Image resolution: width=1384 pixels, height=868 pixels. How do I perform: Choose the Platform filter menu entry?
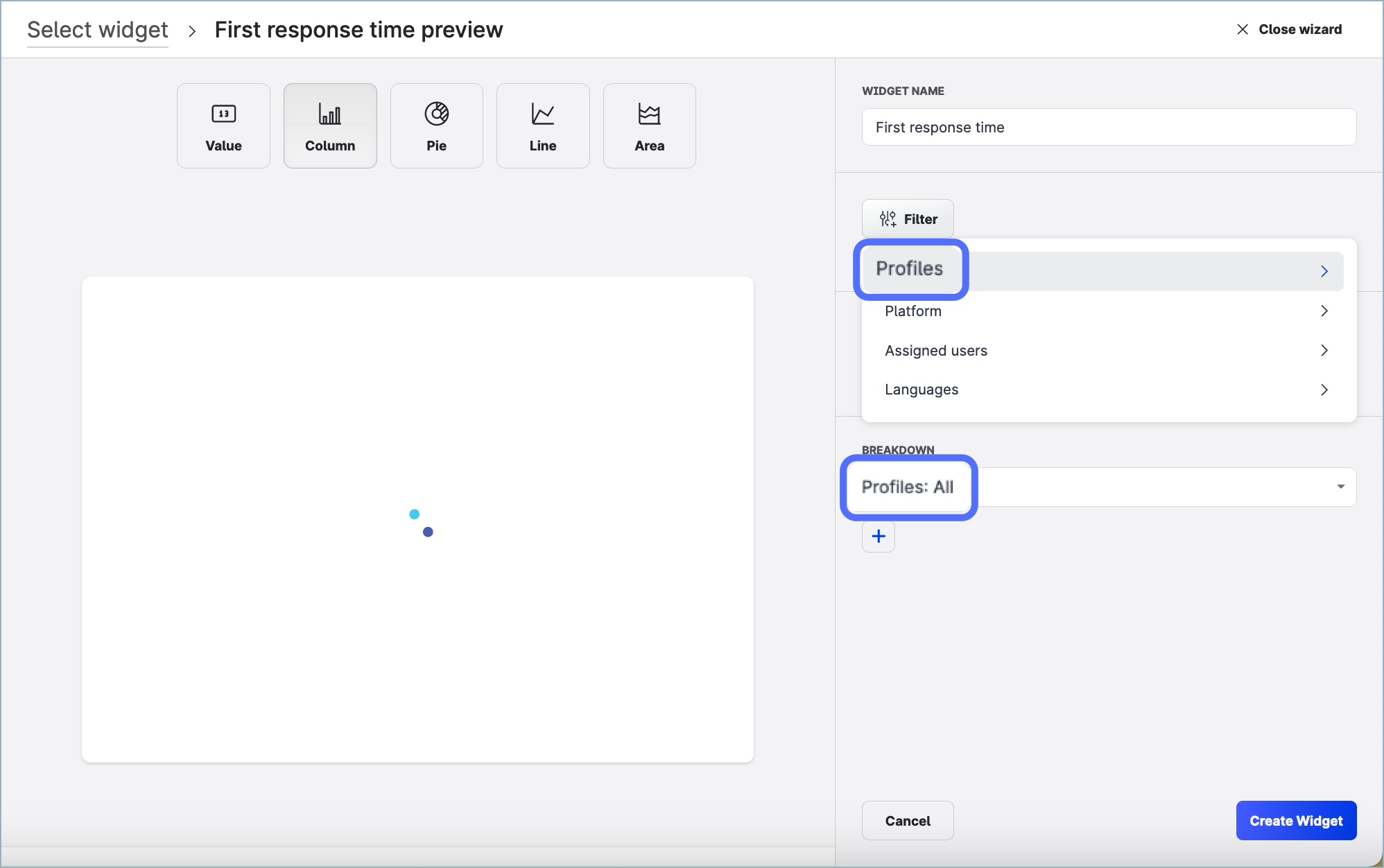click(913, 311)
